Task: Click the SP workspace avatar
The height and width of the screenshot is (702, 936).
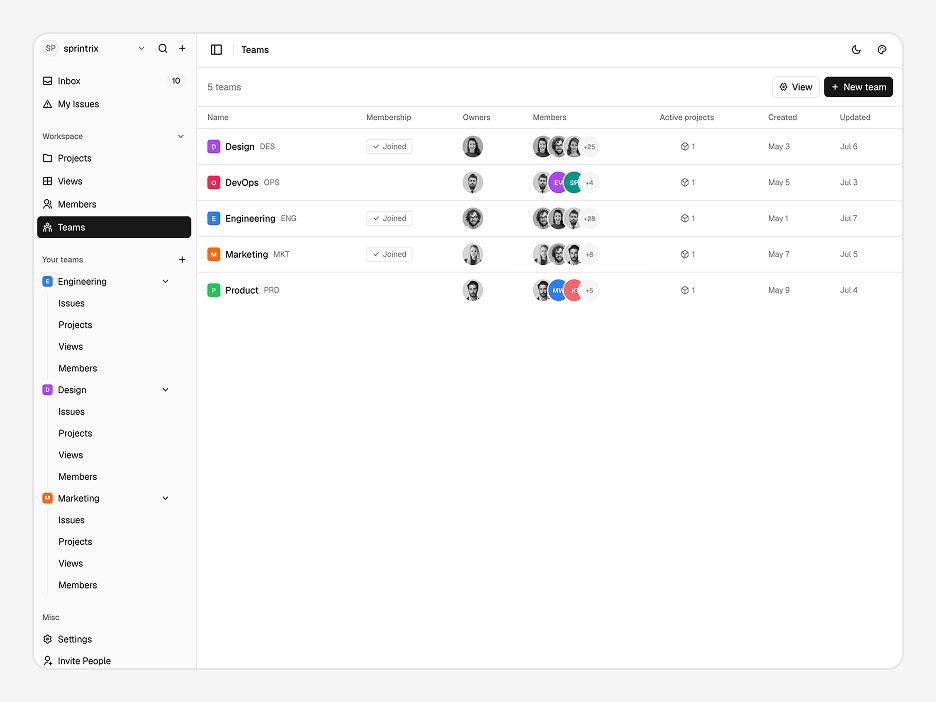Action: coord(51,48)
